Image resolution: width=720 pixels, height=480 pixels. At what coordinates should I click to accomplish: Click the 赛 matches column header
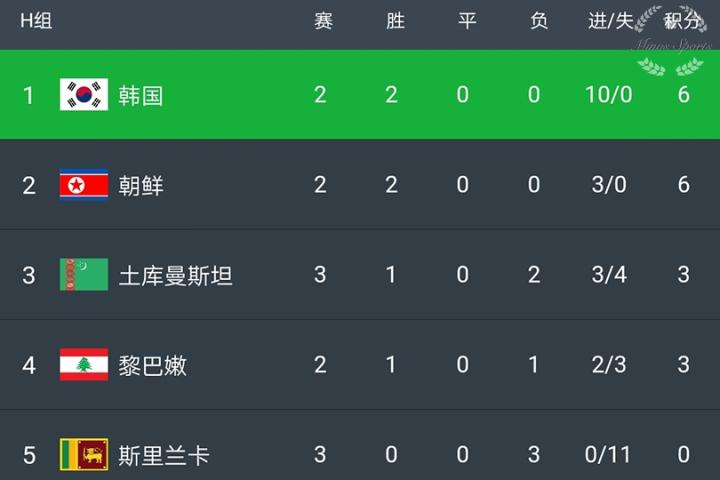pos(323,22)
